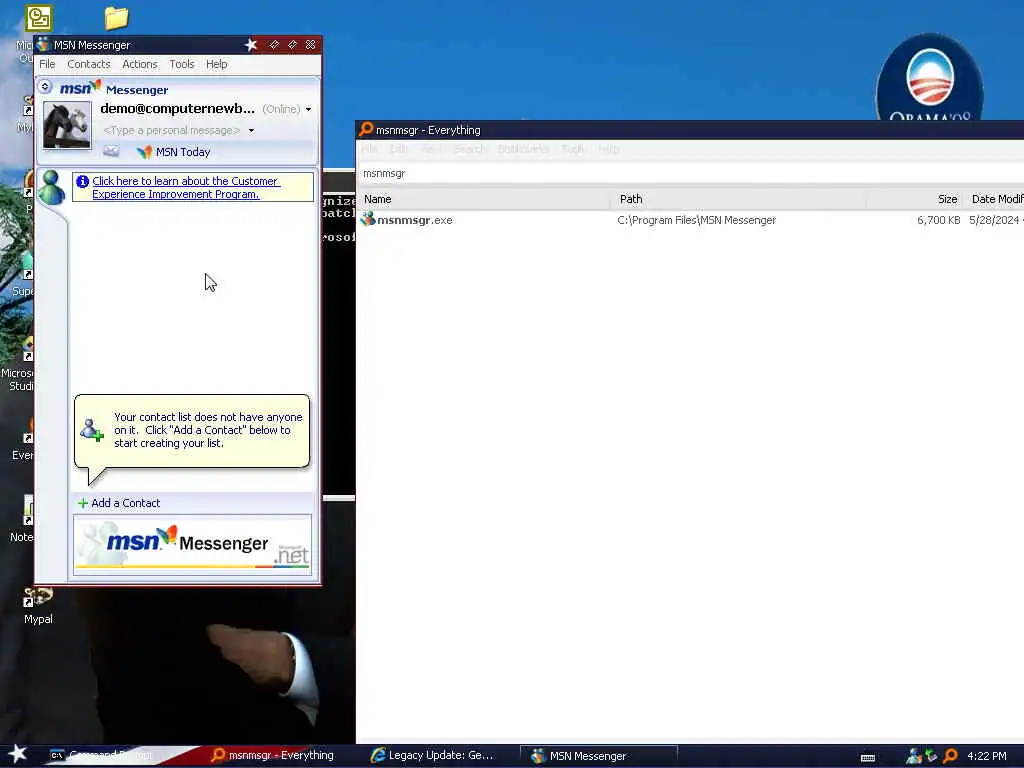
Task: Open the Mypal desktop shortcut
Action: tap(38, 606)
